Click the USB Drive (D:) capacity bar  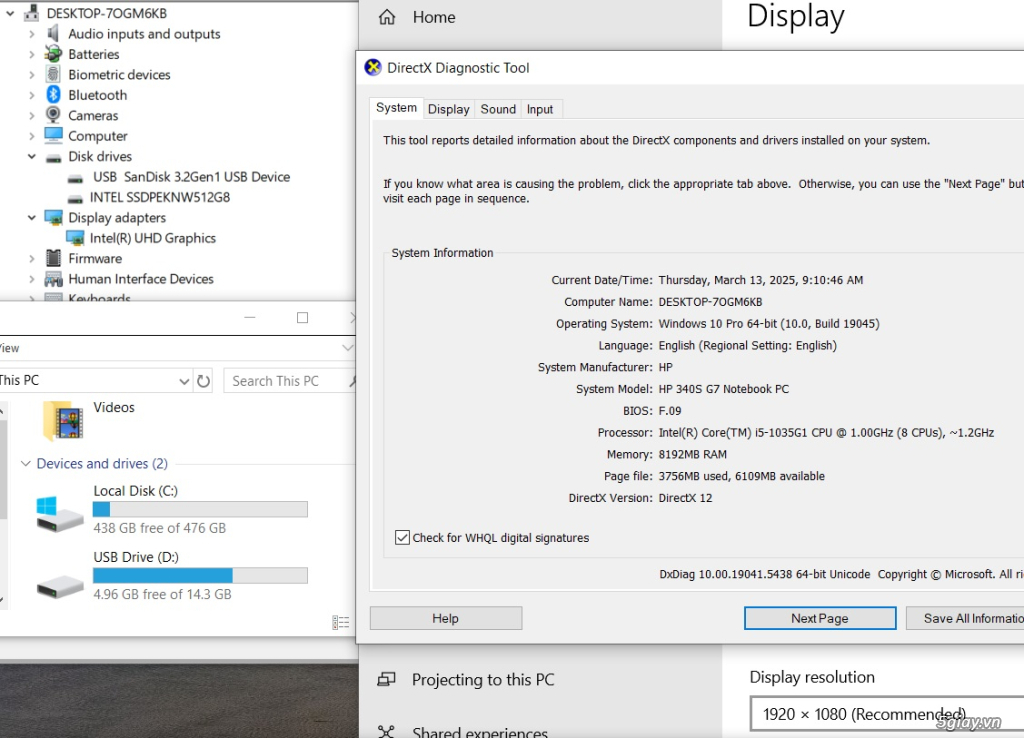click(x=200, y=575)
